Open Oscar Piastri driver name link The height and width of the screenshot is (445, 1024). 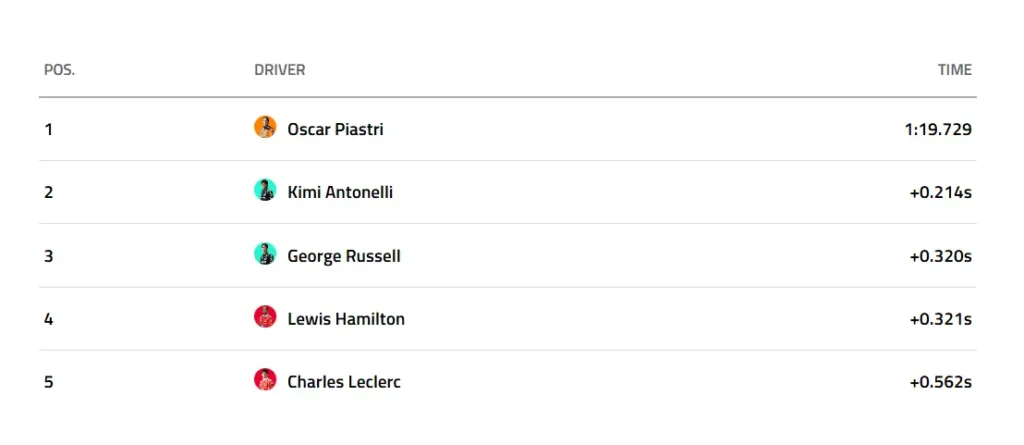pyautogui.click(x=335, y=129)
